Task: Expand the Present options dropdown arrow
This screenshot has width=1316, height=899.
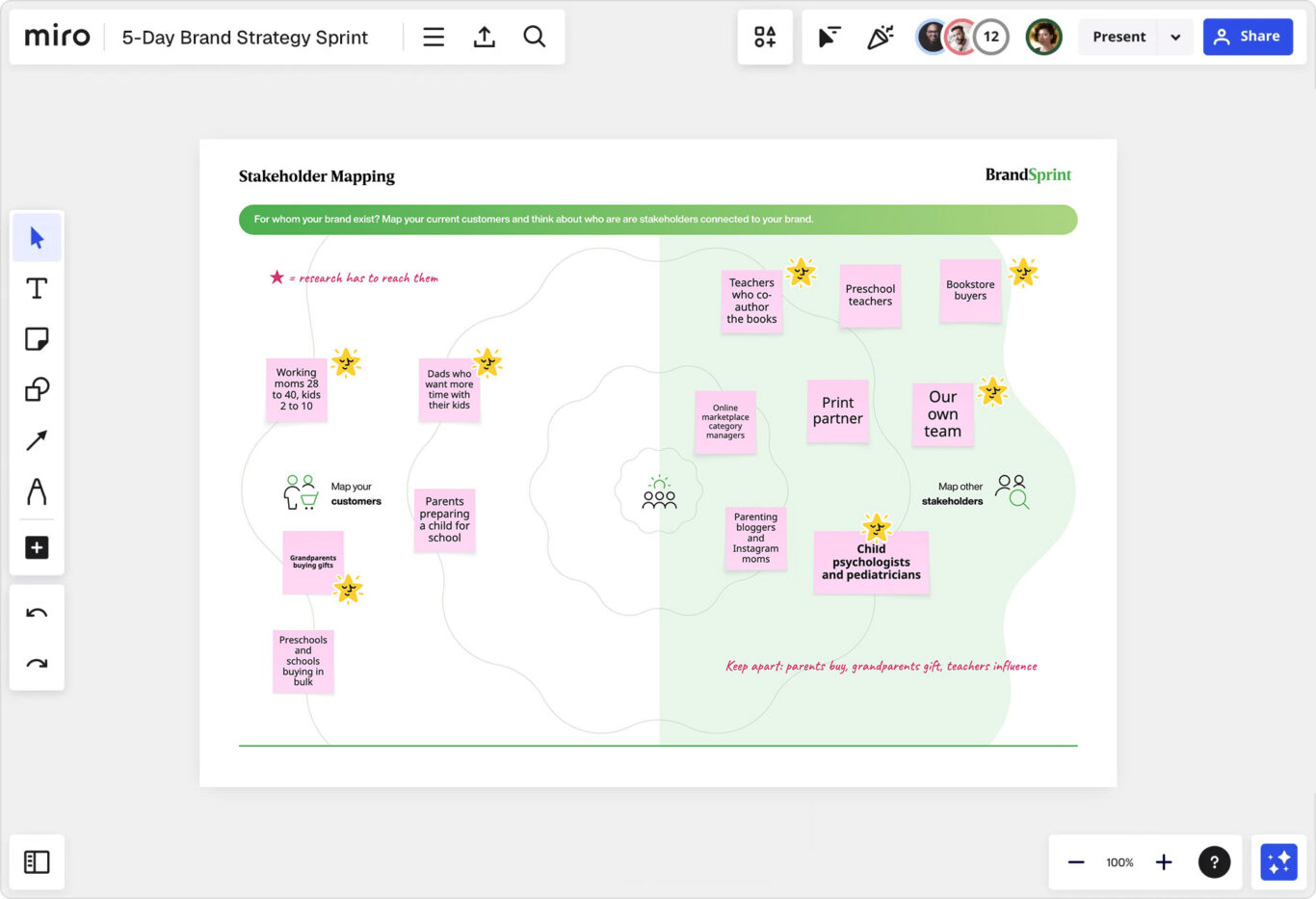Action: (x=1175, y=37)
